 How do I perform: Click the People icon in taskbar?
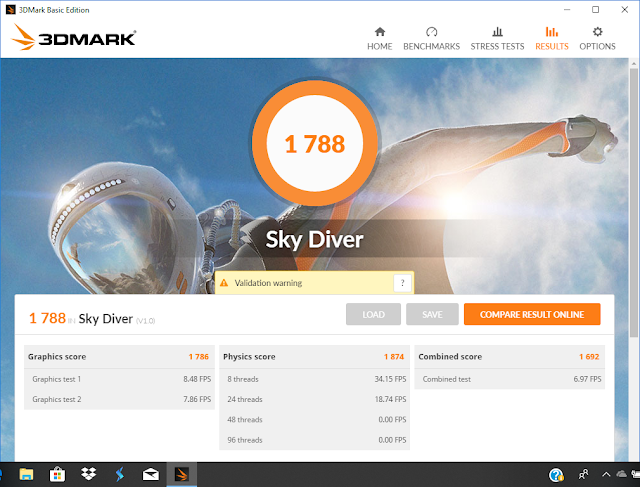pyautogui.click(x=584, y=474)
